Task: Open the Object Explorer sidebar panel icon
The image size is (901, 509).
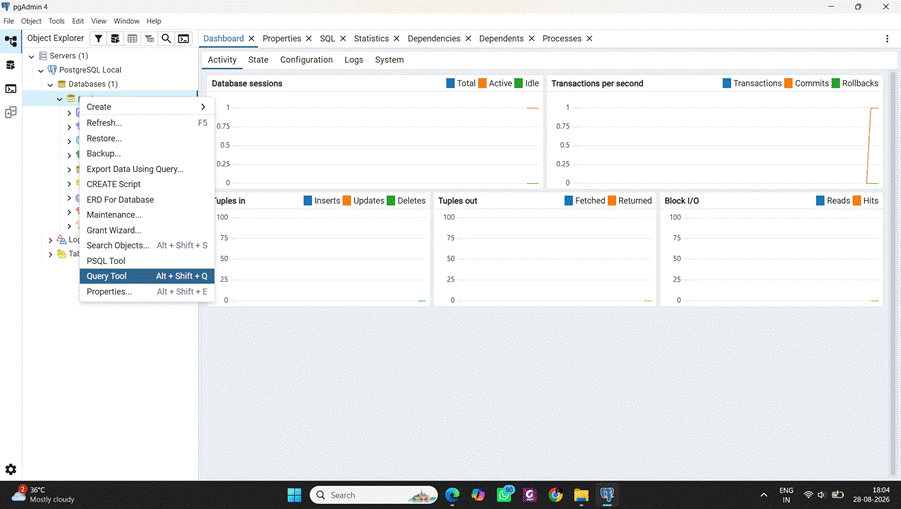Action: (x=10, y=41)
